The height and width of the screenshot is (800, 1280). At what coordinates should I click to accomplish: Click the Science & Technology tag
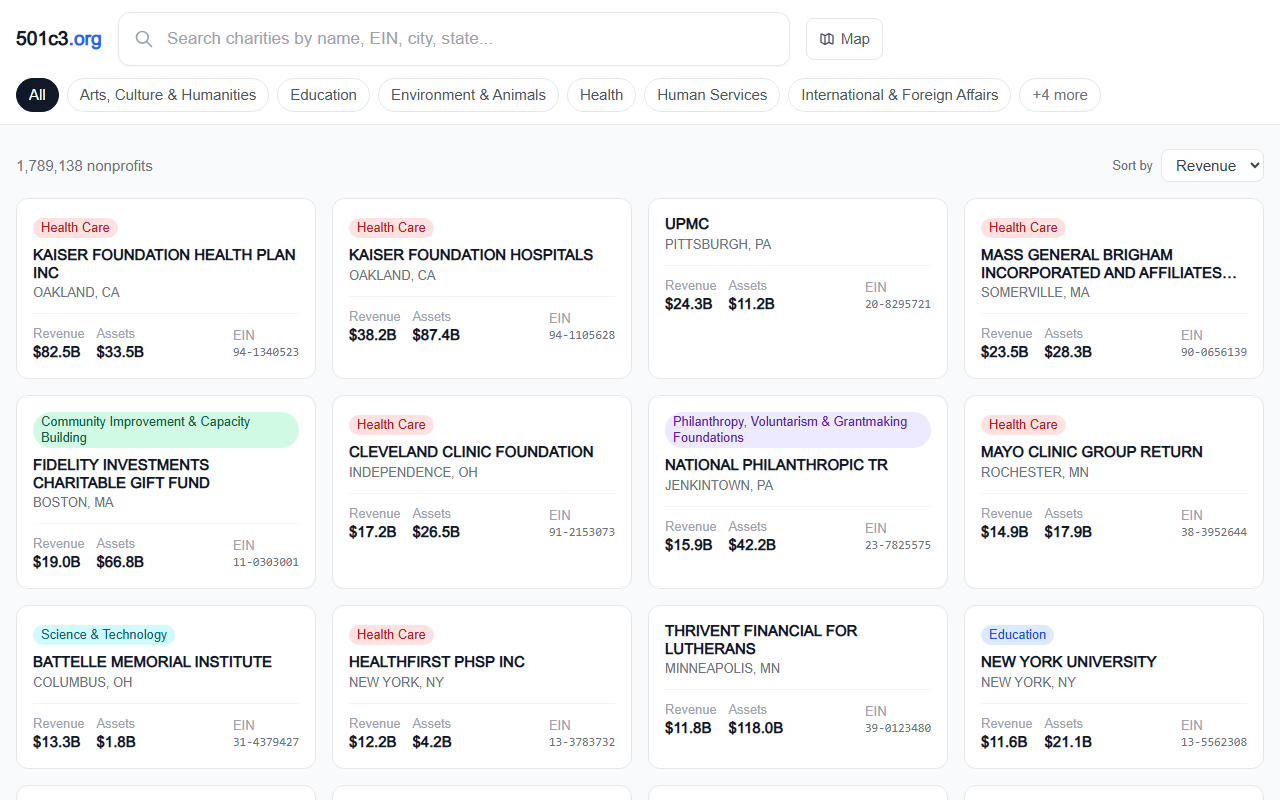coord(104,635)
